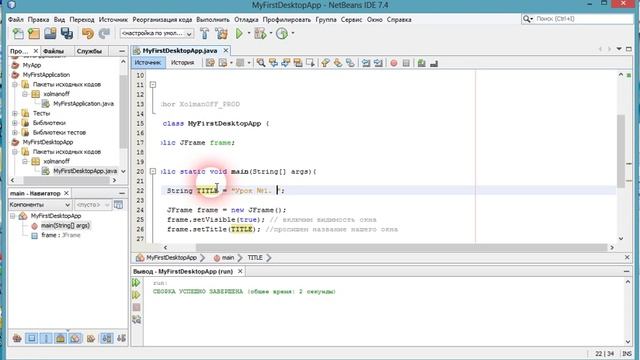The width and height of the screenshot is (640, 360).
Task: Toggle Sort by Source in Navigator
Action: point(121,338)
